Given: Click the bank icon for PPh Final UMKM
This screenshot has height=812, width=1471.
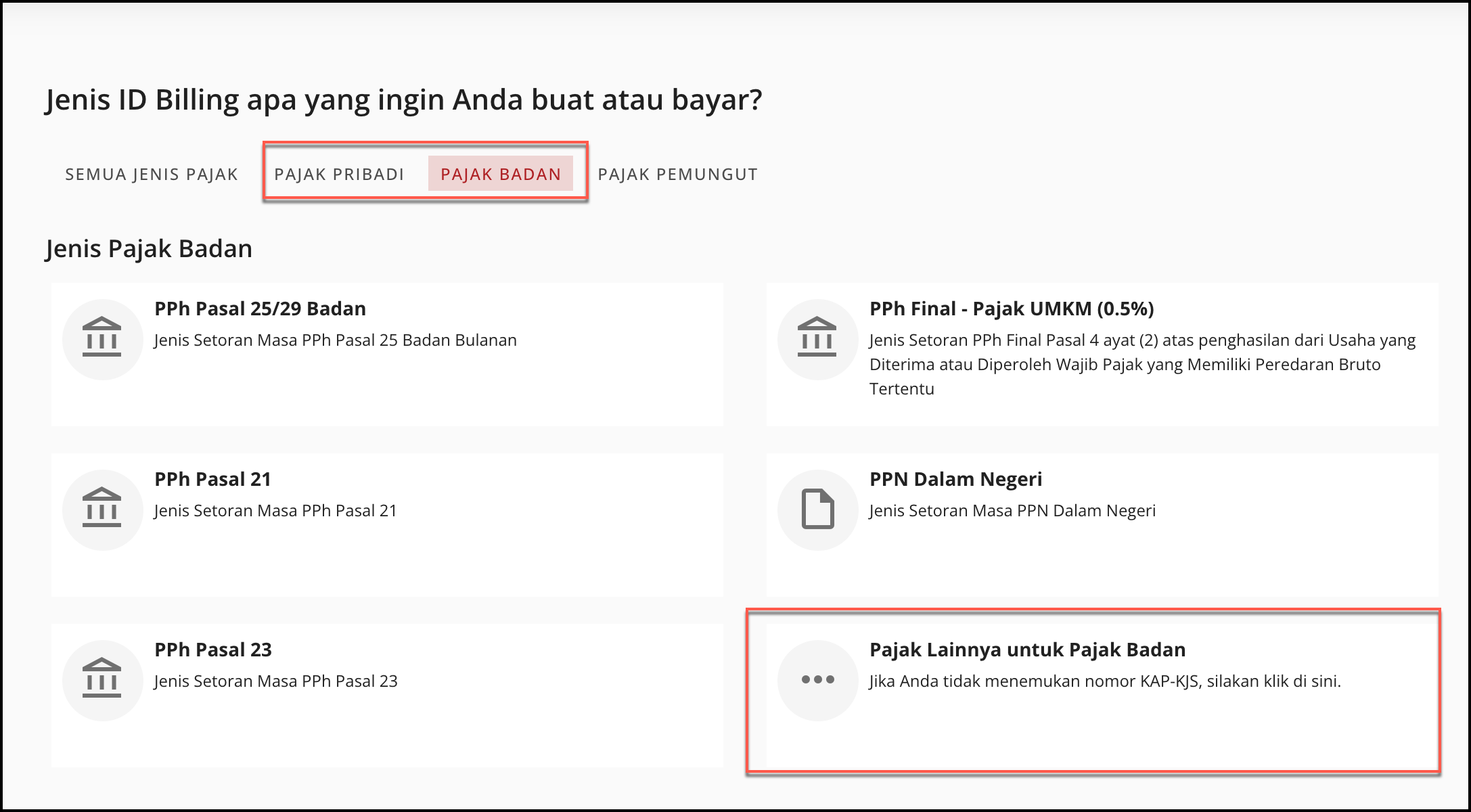Looking at the screenshot, I should (x=817, y=339).
